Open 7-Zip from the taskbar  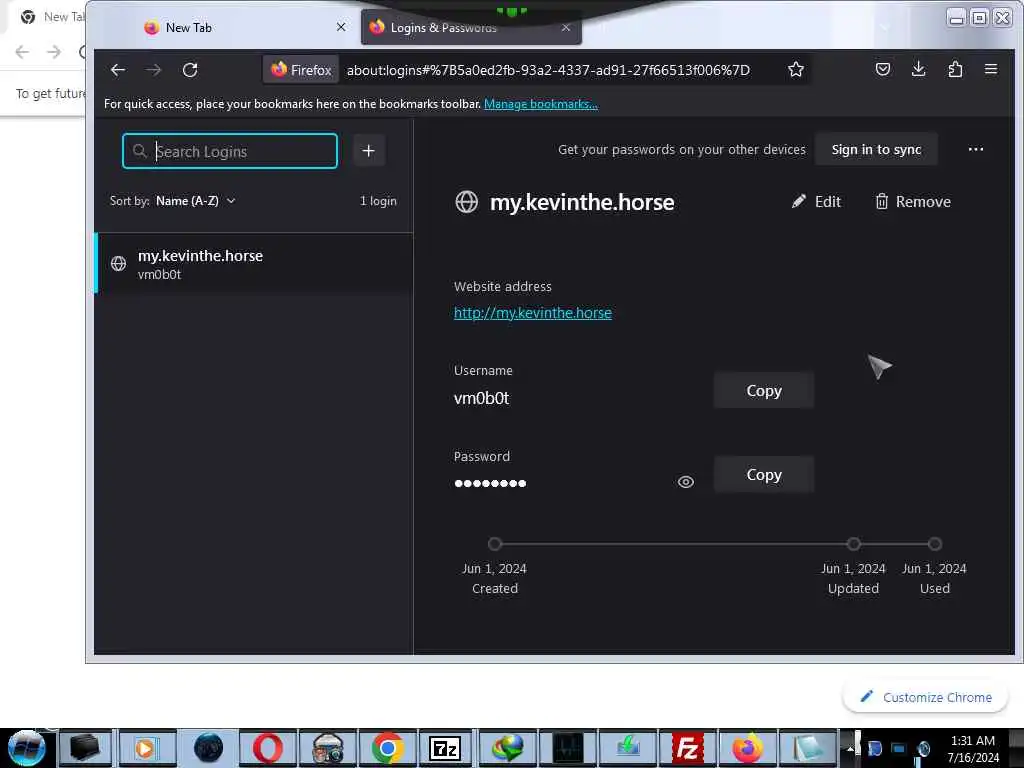(x=445, y=748)
